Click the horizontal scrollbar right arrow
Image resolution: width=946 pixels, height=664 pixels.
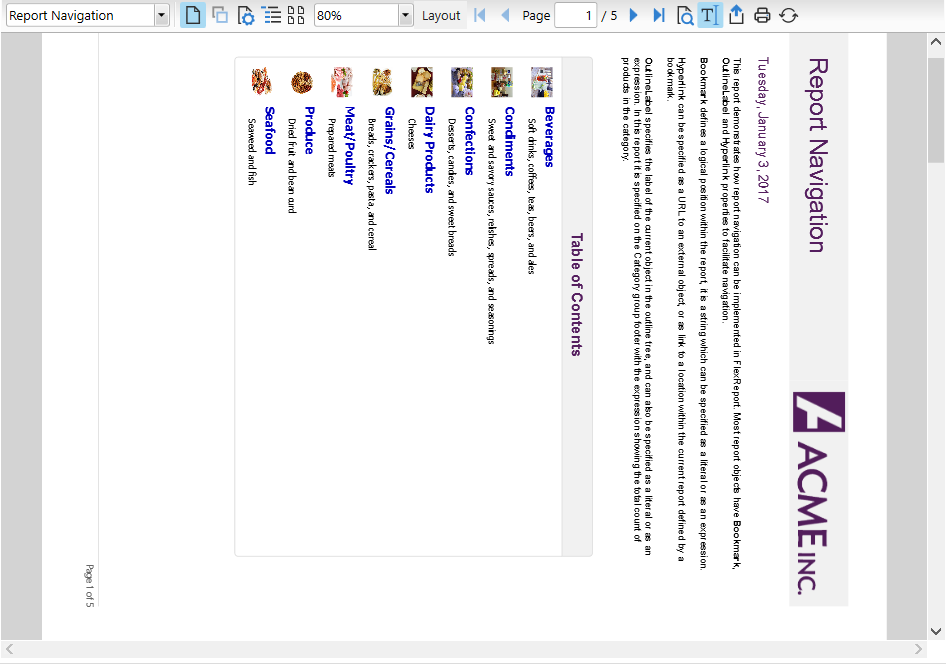click(918, 649)
